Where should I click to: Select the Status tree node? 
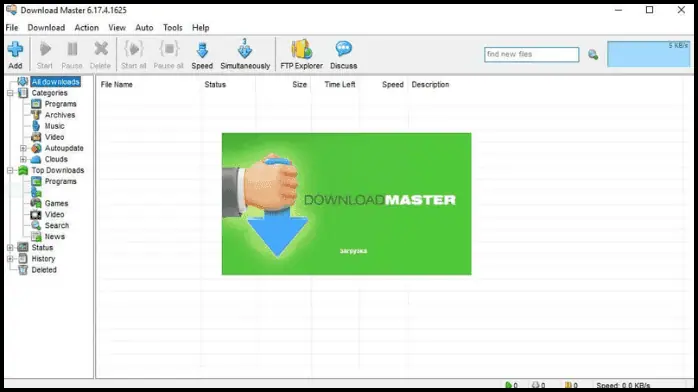42,248
